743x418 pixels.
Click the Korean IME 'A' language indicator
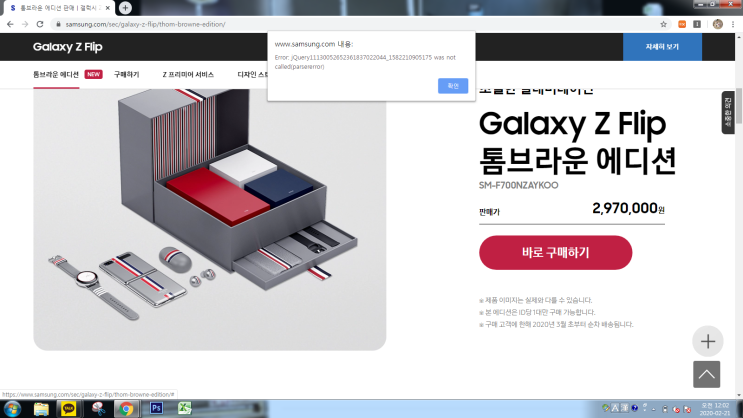pyautogui.click(x=615, y=408)
